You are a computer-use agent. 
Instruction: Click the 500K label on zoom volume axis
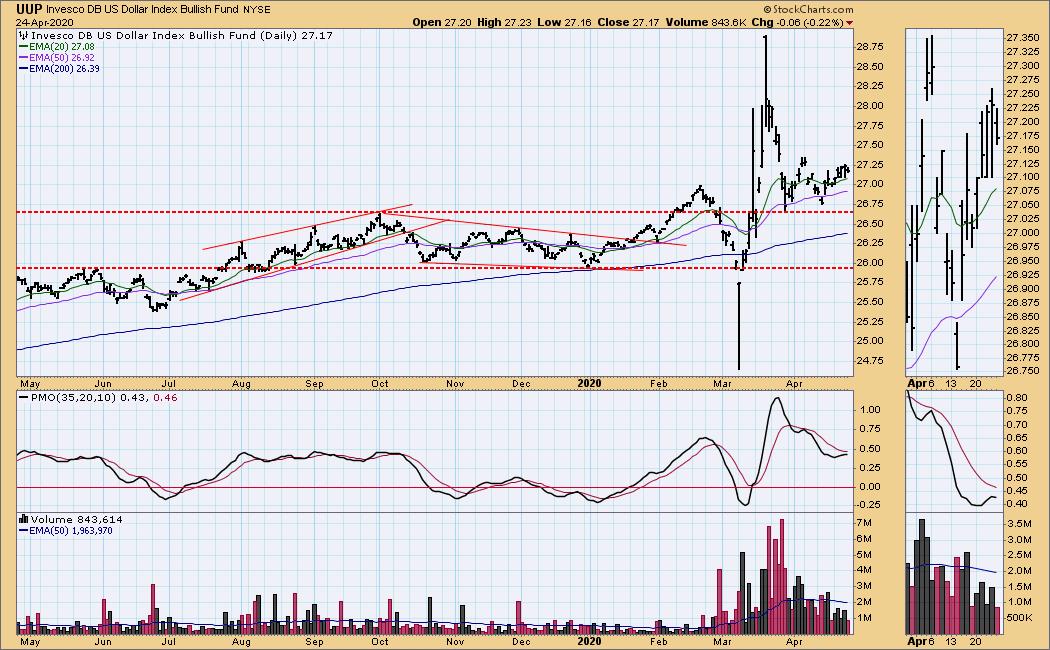coord(1019,617)
